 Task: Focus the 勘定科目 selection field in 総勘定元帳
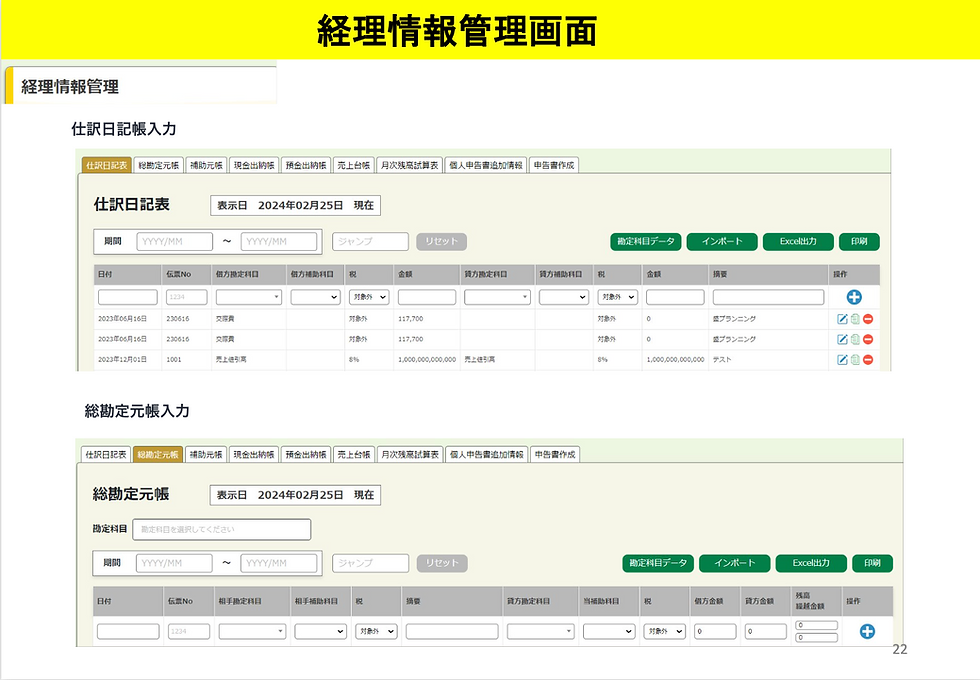click(222, 529)
